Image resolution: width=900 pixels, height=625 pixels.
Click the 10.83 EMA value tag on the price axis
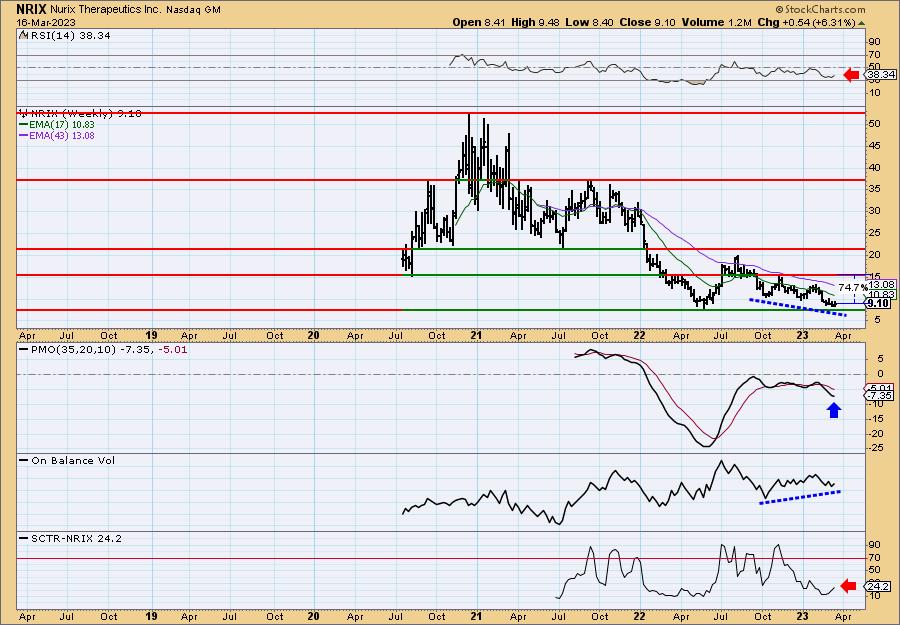pyautogui.click(x=881, y=294)
